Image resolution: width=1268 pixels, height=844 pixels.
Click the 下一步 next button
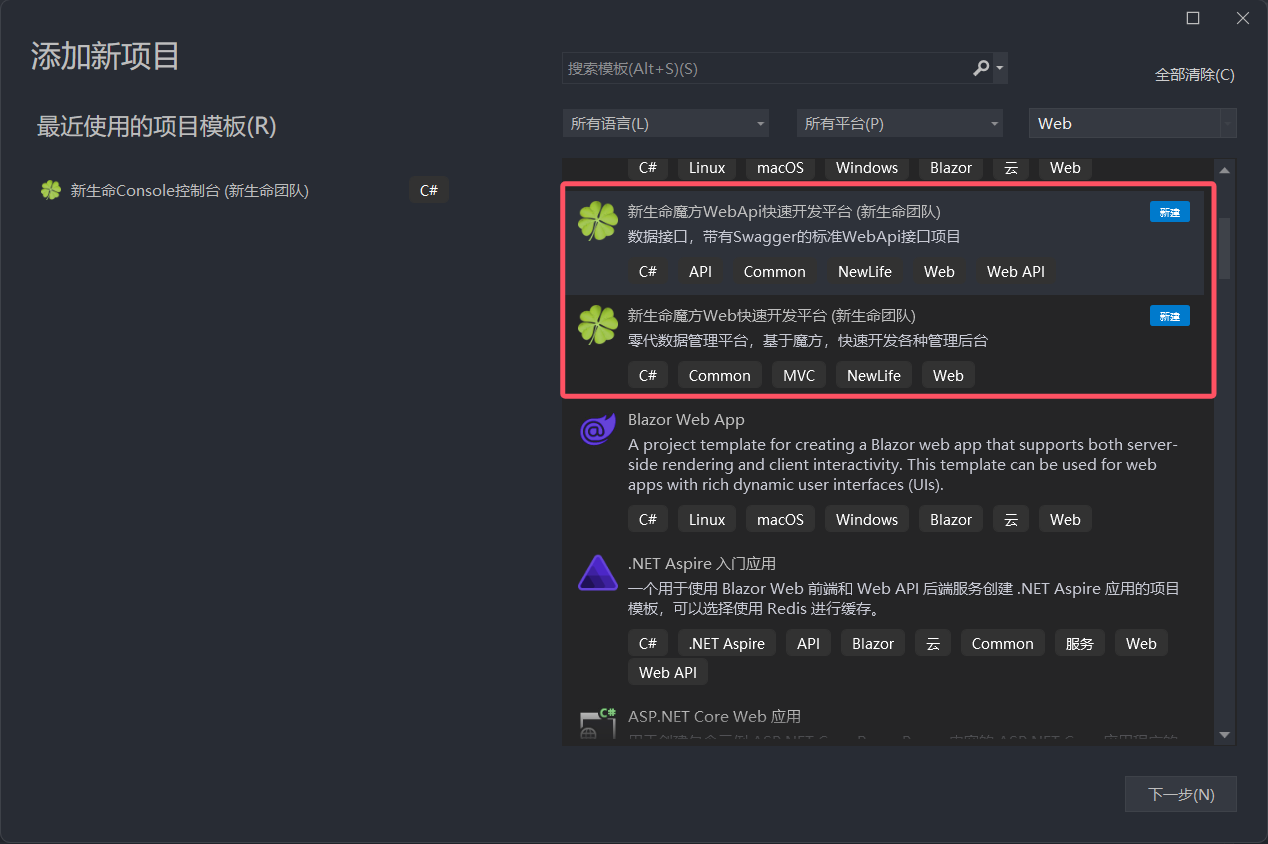(1181, 794)
